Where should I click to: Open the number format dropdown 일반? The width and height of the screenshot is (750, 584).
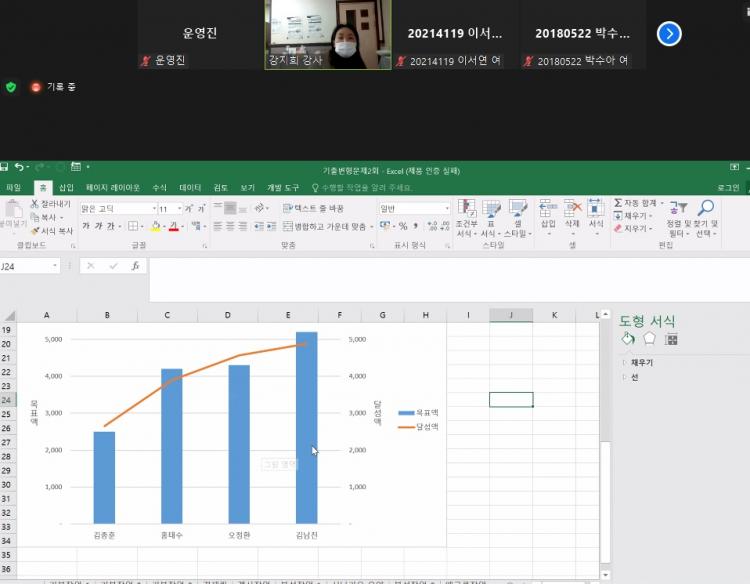point(414,208)
